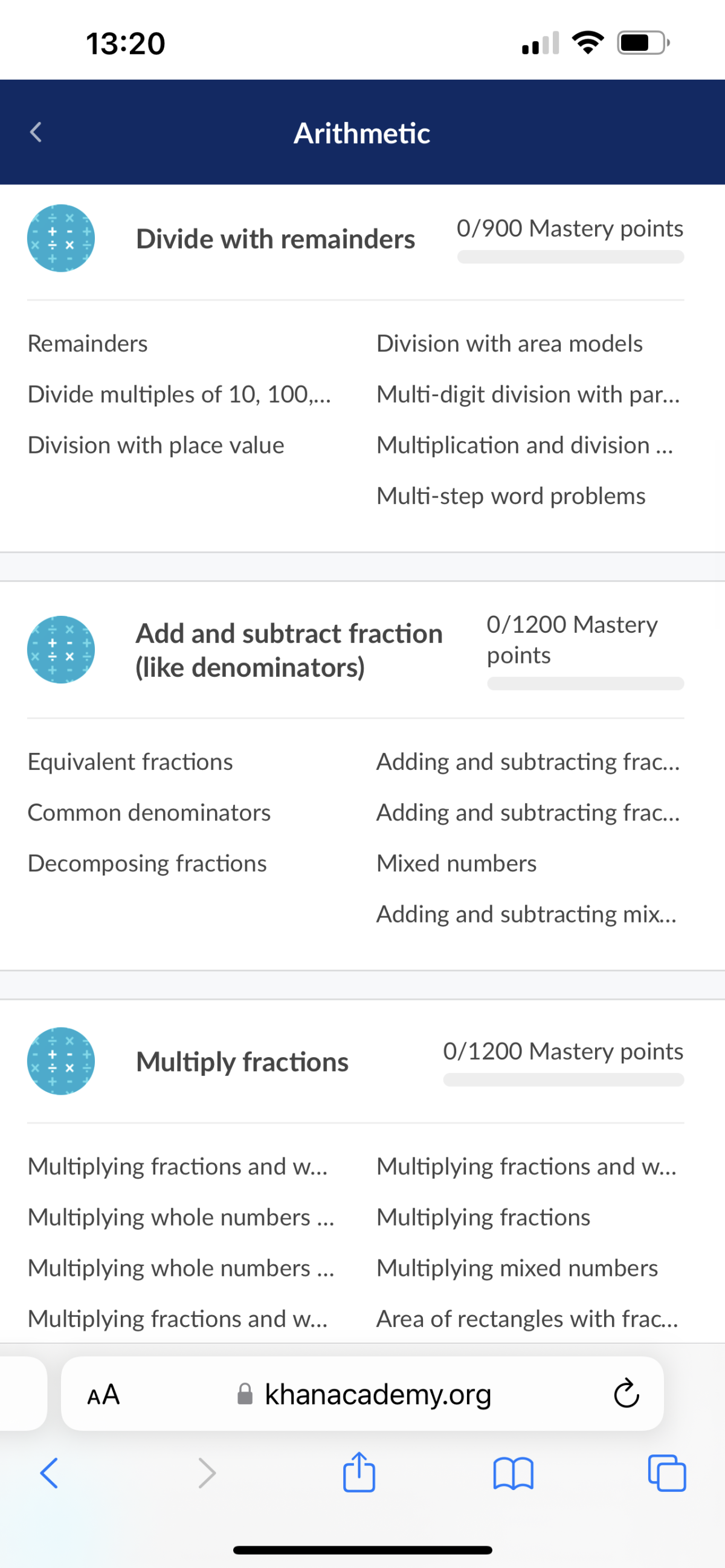Screen dimensions: 725x1568
Task: Tap the back chevron in Arithmetic header
Action: click(x=36, y=132)
